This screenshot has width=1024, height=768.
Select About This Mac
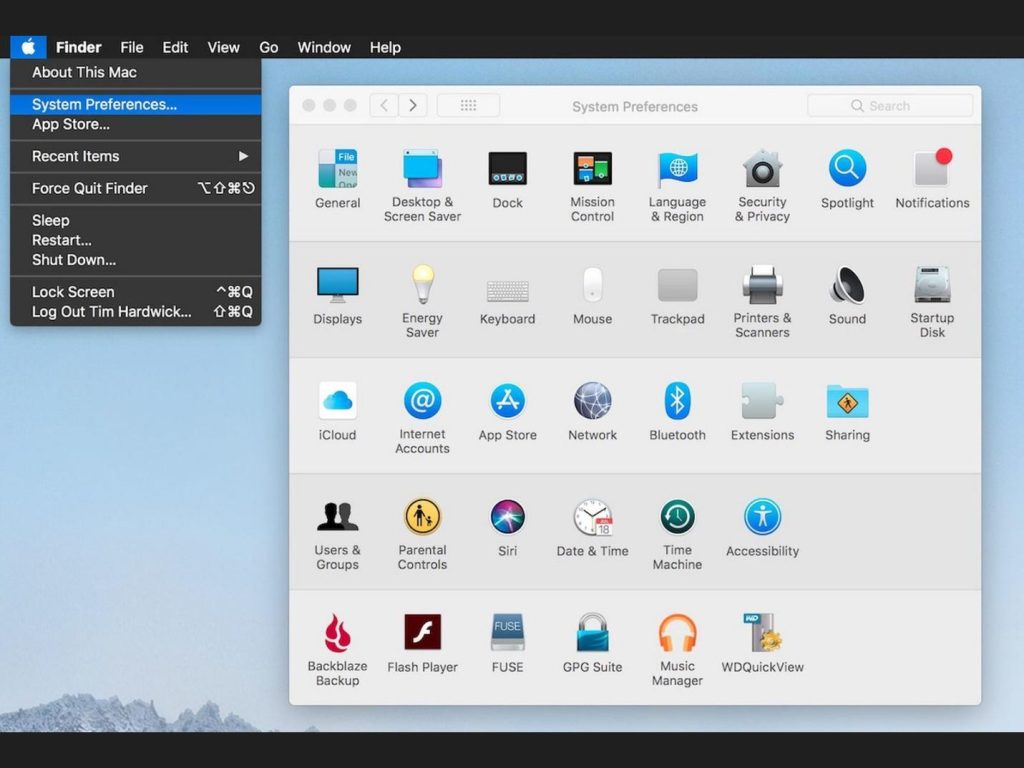pyautogui.click(x=136, y=72)
